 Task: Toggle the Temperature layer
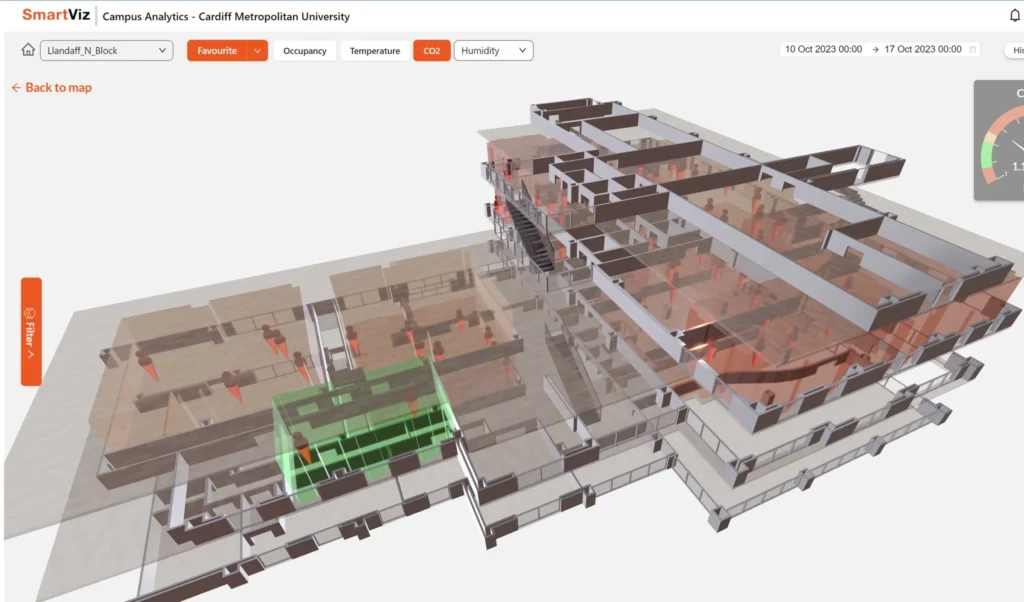pyautogui.click(x=374, y=51)
